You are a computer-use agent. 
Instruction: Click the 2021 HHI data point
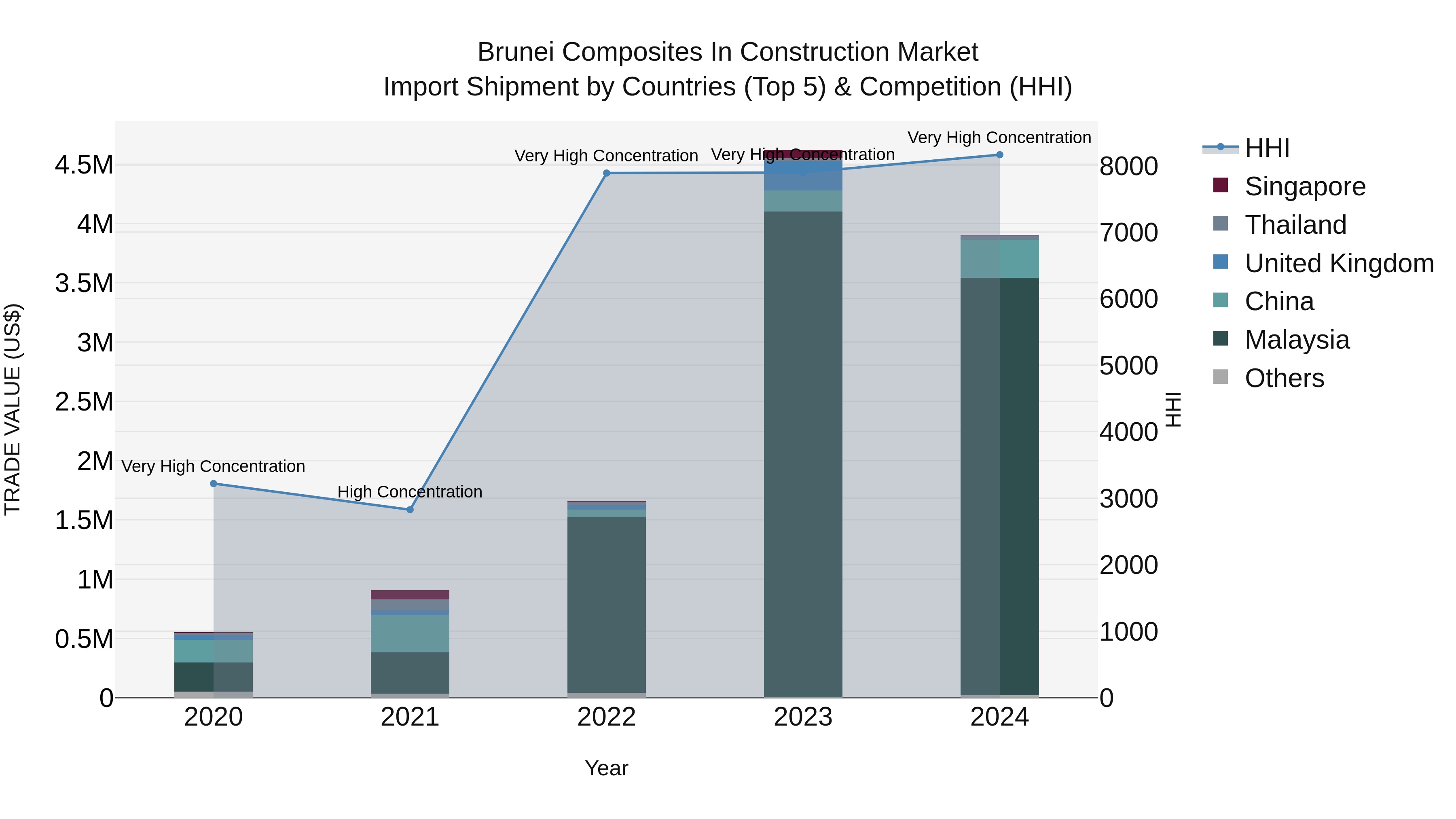coord(411,510)
